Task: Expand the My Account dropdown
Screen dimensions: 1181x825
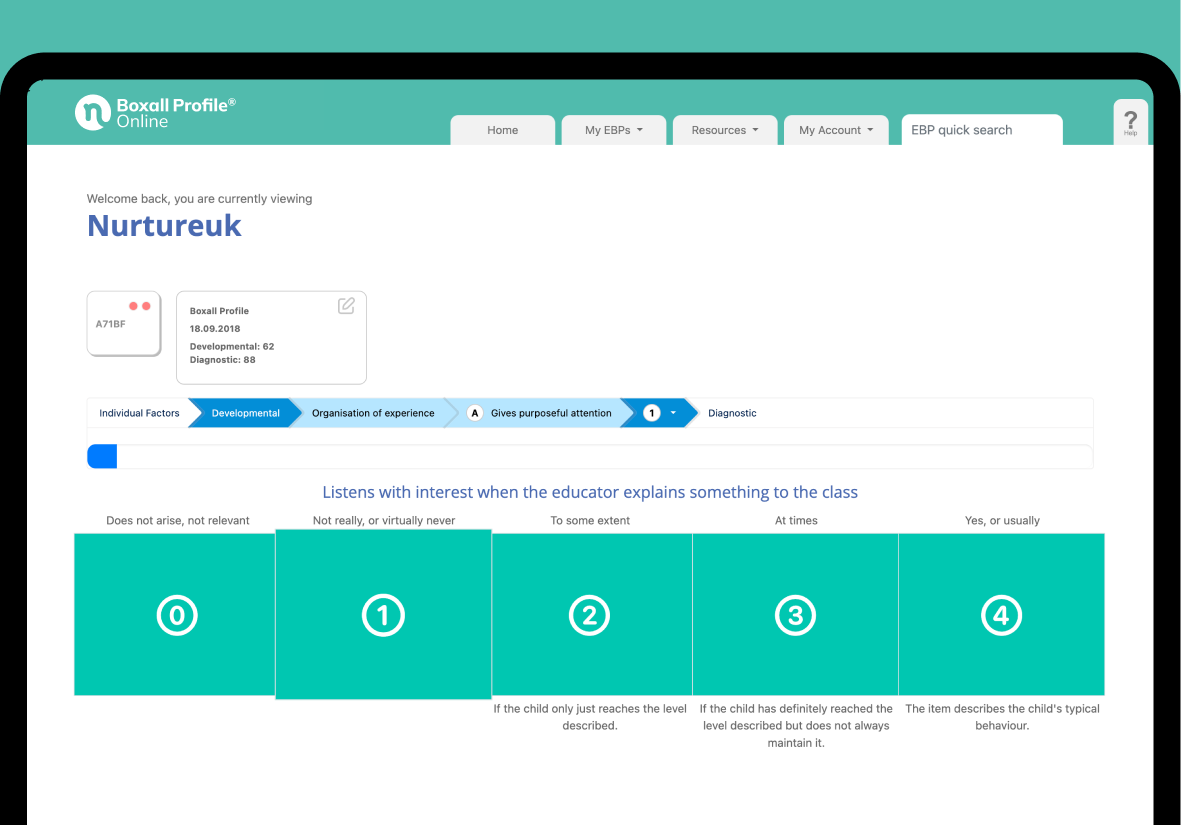Action: tap(835, 130)
